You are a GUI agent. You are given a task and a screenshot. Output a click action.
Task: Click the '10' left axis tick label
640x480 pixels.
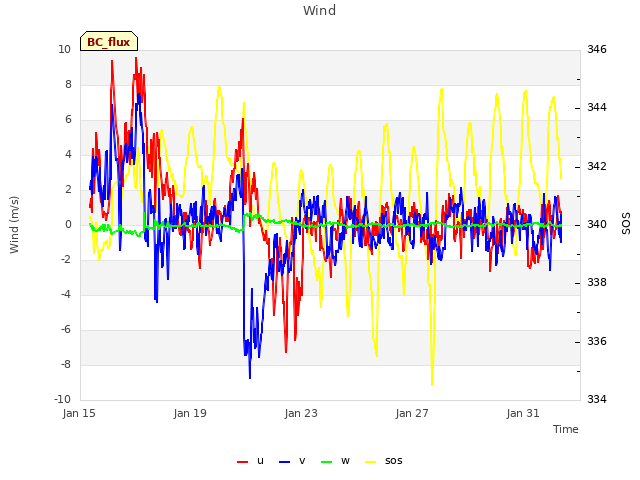[64, 50]
